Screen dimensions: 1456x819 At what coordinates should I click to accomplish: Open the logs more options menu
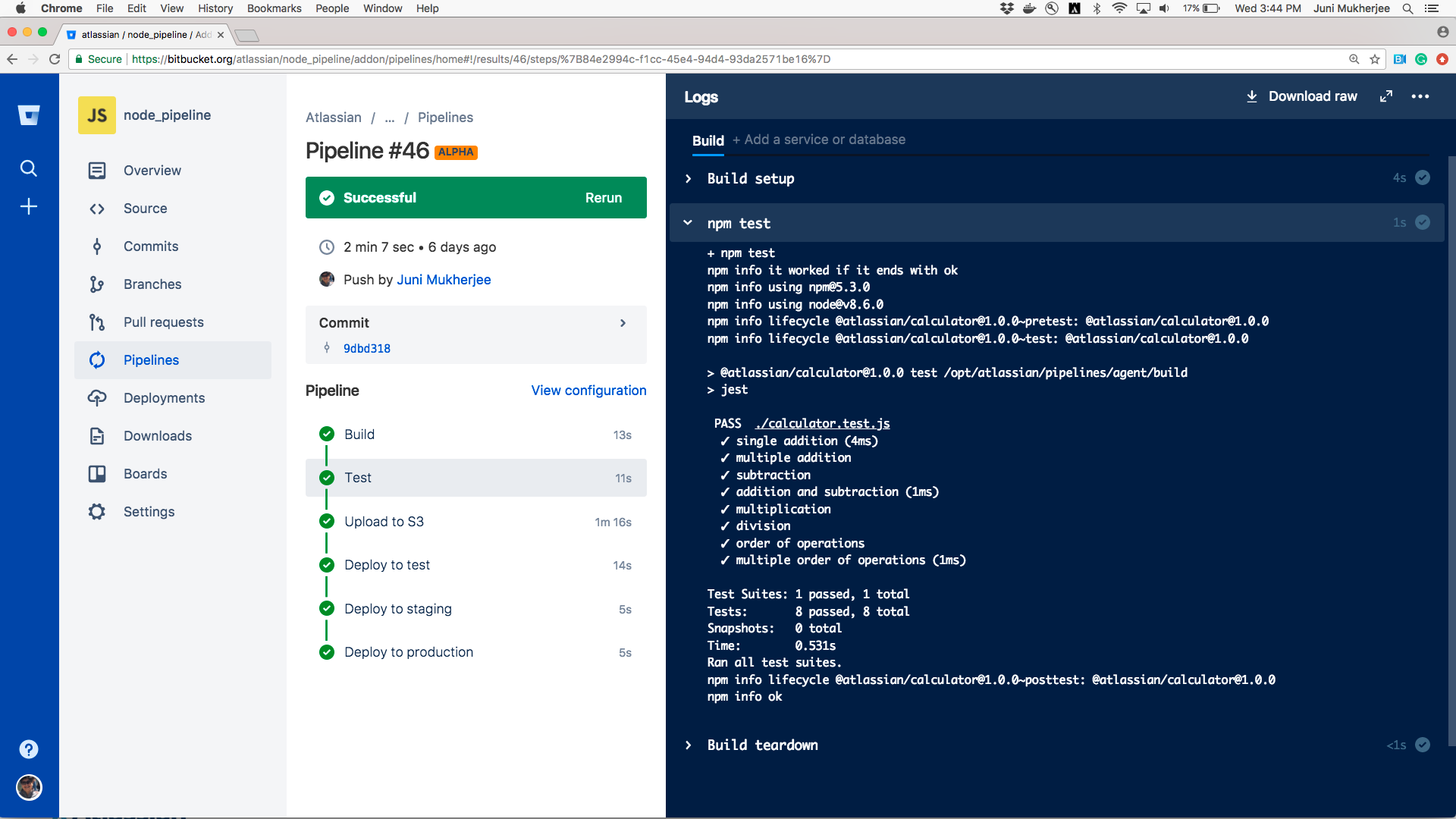pyautogui.click(x=1420, y=96)
